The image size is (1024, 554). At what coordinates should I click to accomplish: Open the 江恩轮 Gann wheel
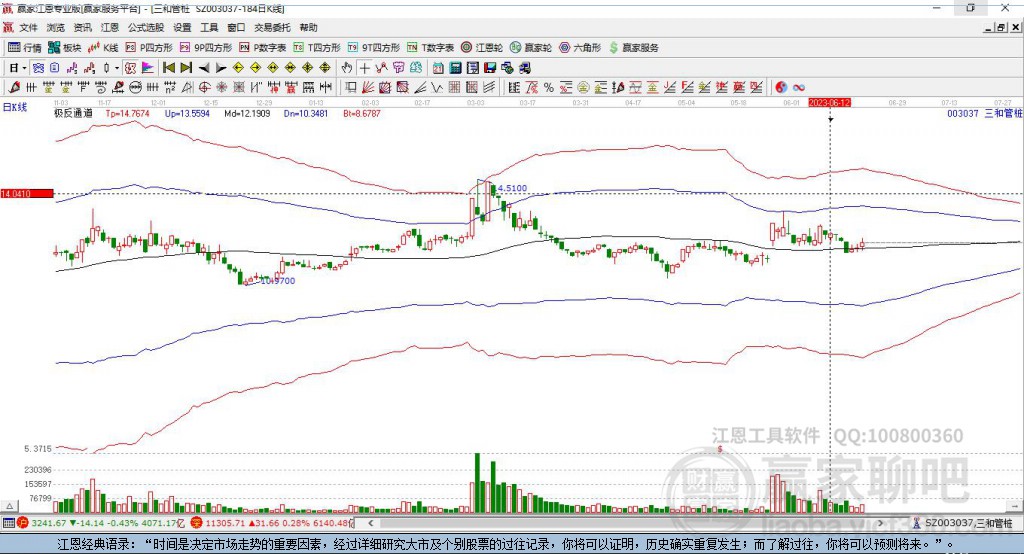[482, 48]
